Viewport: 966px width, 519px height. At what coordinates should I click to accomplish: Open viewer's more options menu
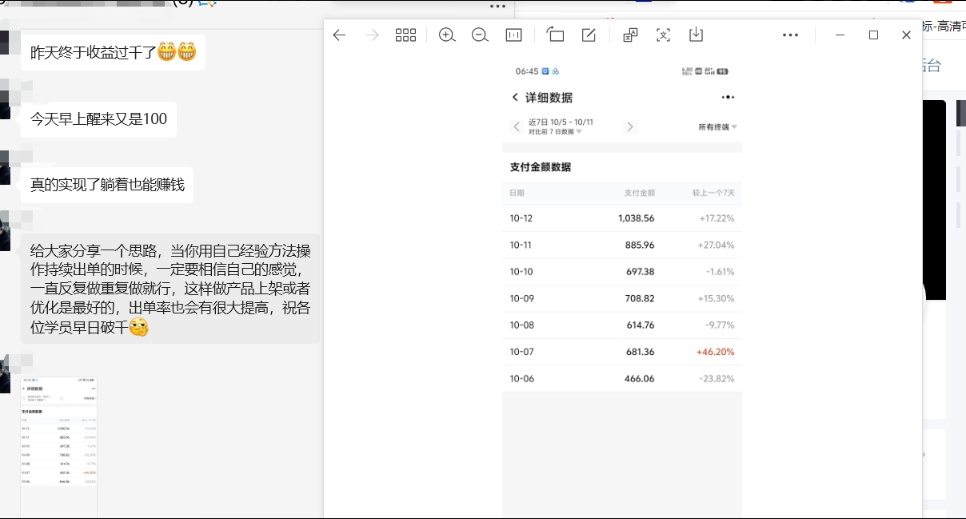[790, 35]
